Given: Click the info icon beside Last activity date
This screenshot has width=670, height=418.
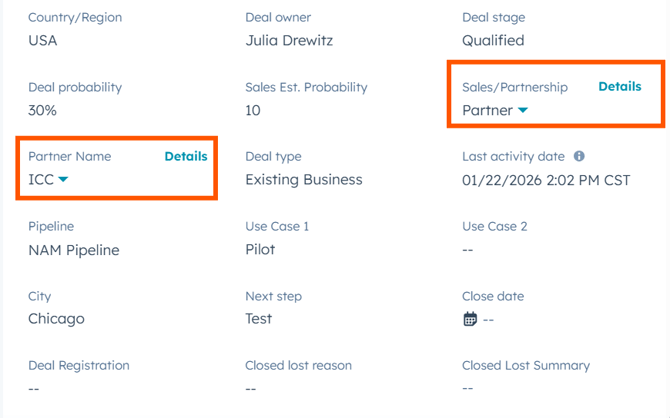Looking at the screenshot, I should click(x=579, y=157).
